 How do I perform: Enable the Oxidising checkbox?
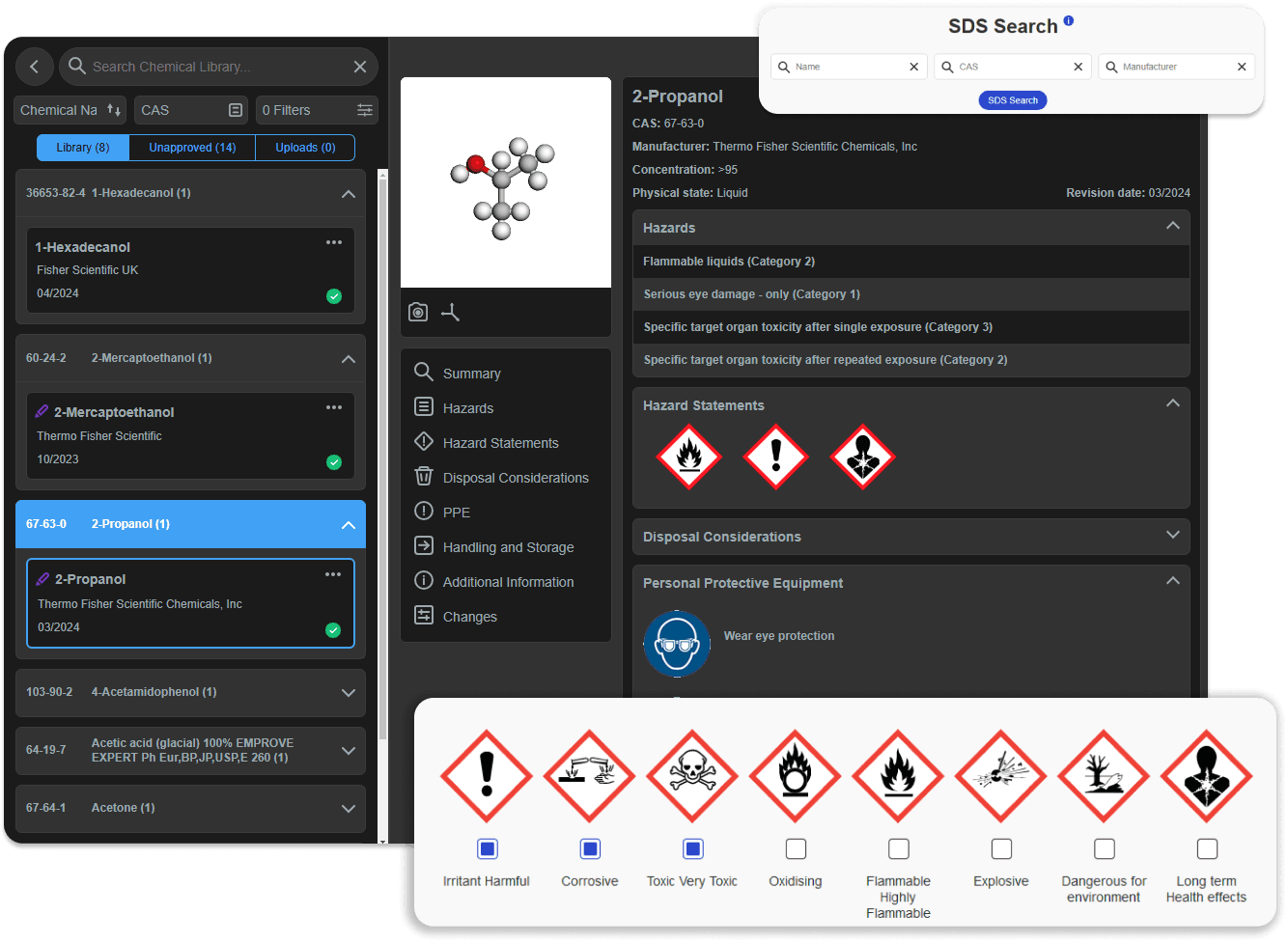tap(796, 848)
